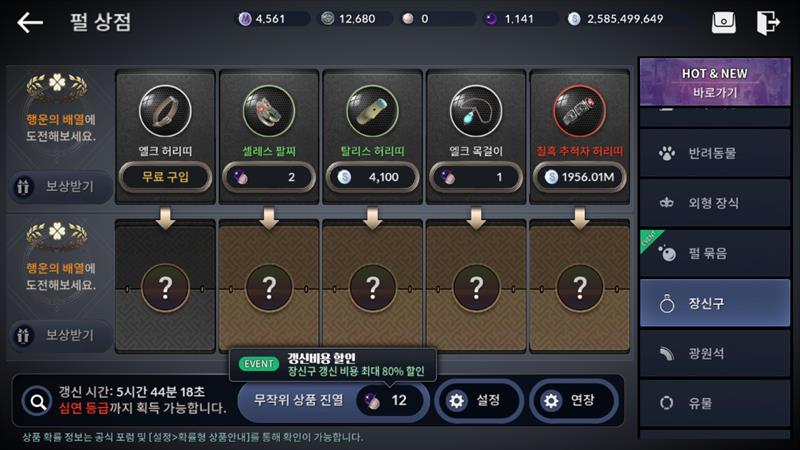Select the 엘크 허리띠 item icon
The width and height of the screenshot is (800, 450).
coord(165,111)
